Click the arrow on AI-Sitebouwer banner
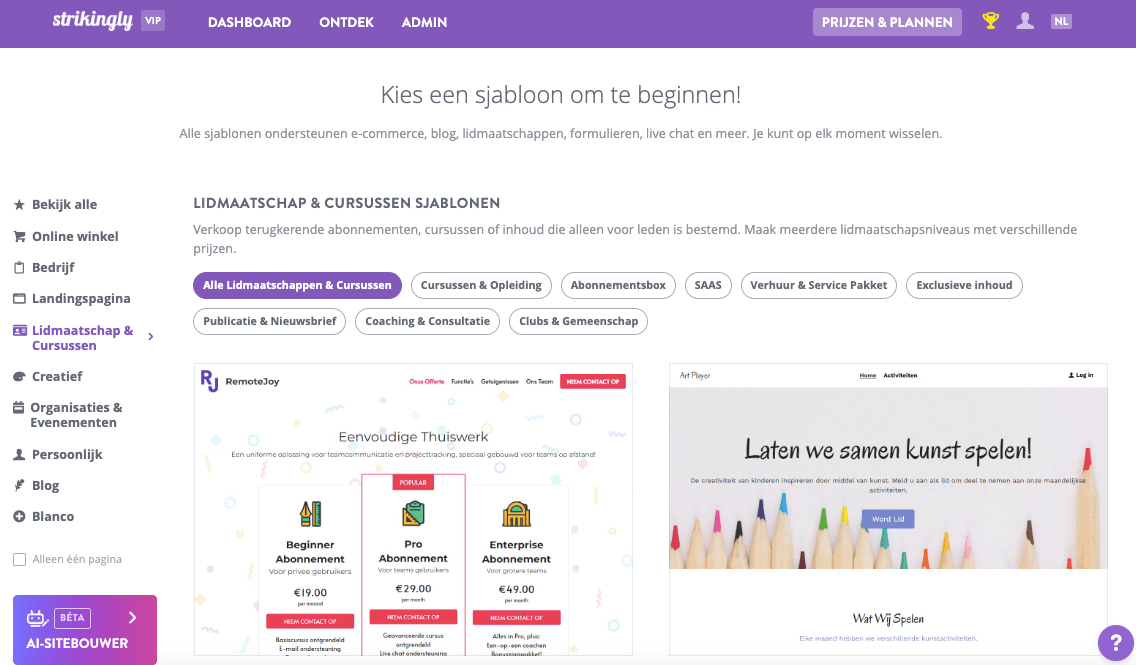Screen dimensions: 1136x665 pyautogui.click(x=133, y=617)
